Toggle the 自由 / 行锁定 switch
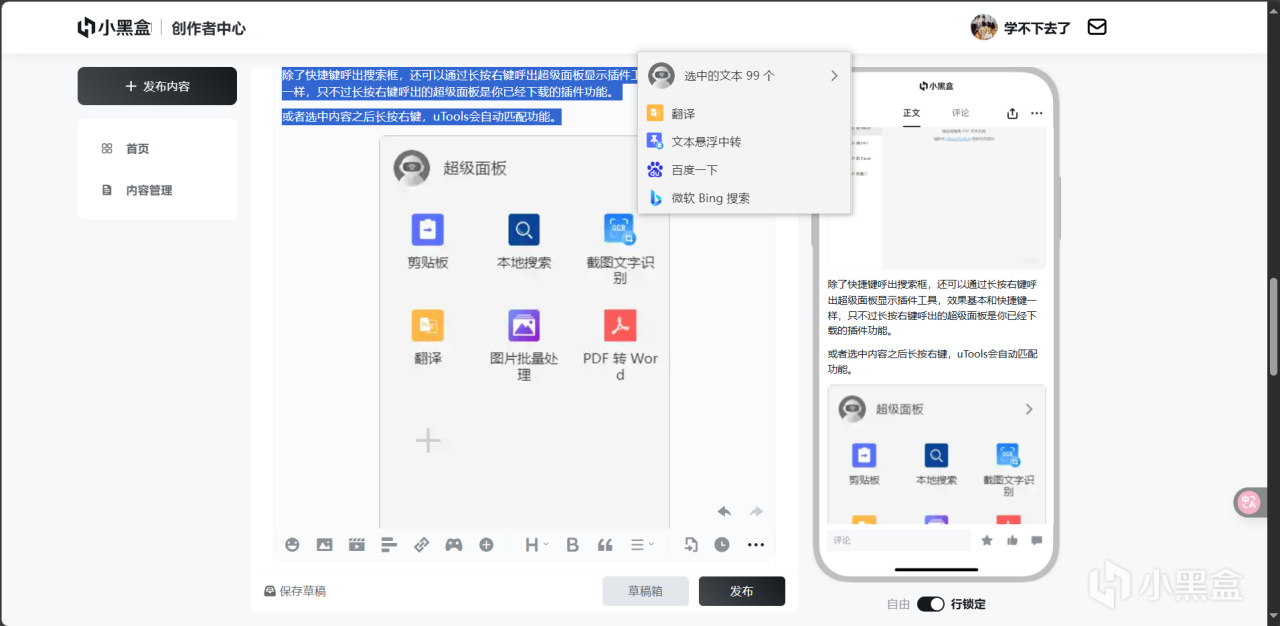Viewport: 1280px width, 626px height. point(931,604)
